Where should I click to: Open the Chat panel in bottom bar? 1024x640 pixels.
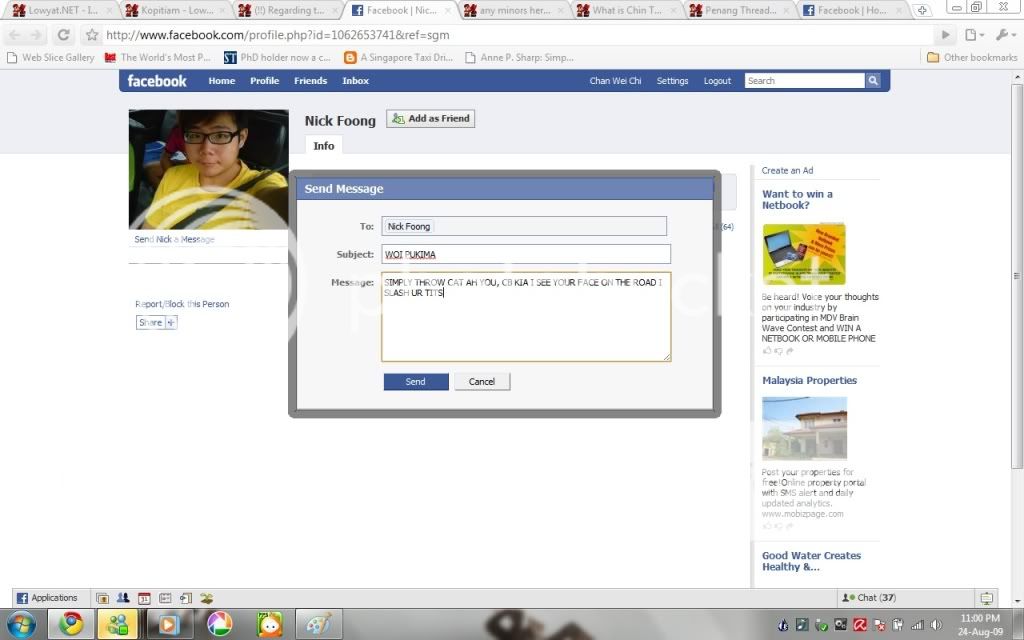(x=868, y=598)
